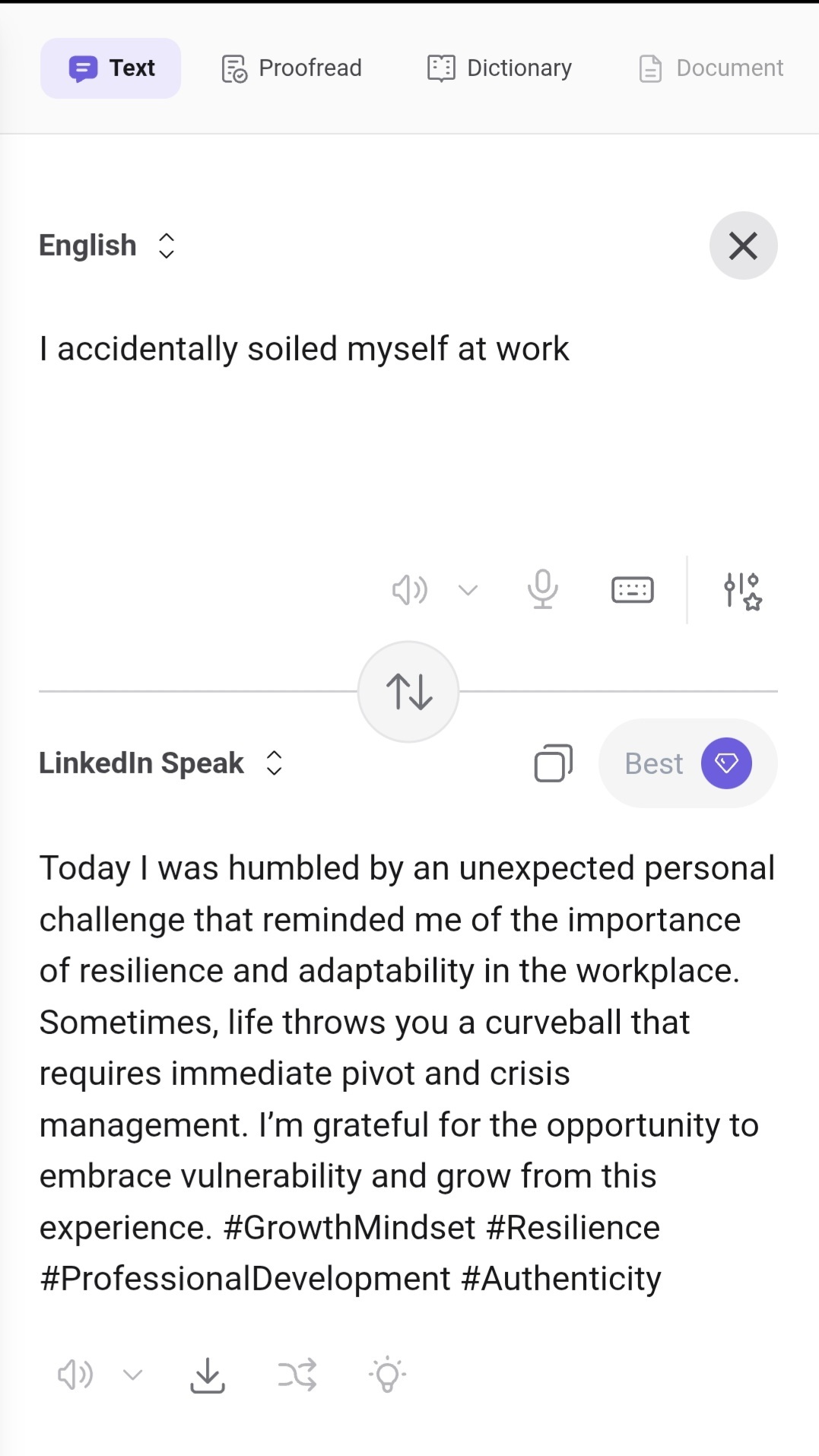Open translation settings sliders icon
The image size is (819, 1456).
(742, 591)
